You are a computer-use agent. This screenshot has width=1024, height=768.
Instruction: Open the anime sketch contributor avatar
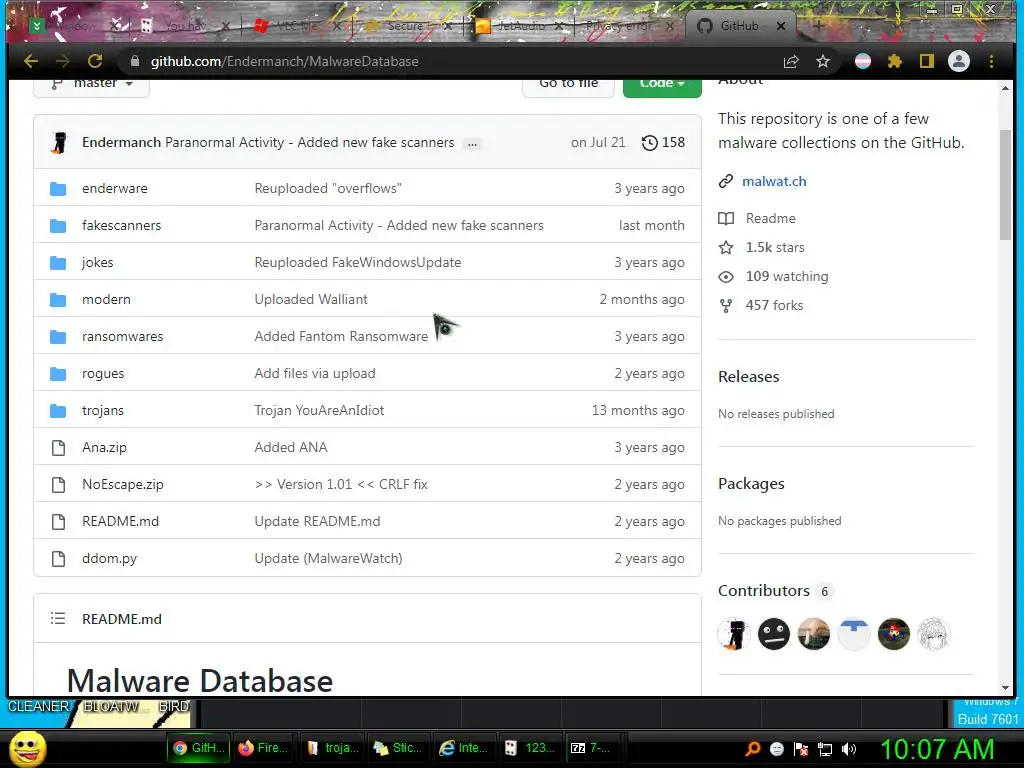[x=933, y=634]
